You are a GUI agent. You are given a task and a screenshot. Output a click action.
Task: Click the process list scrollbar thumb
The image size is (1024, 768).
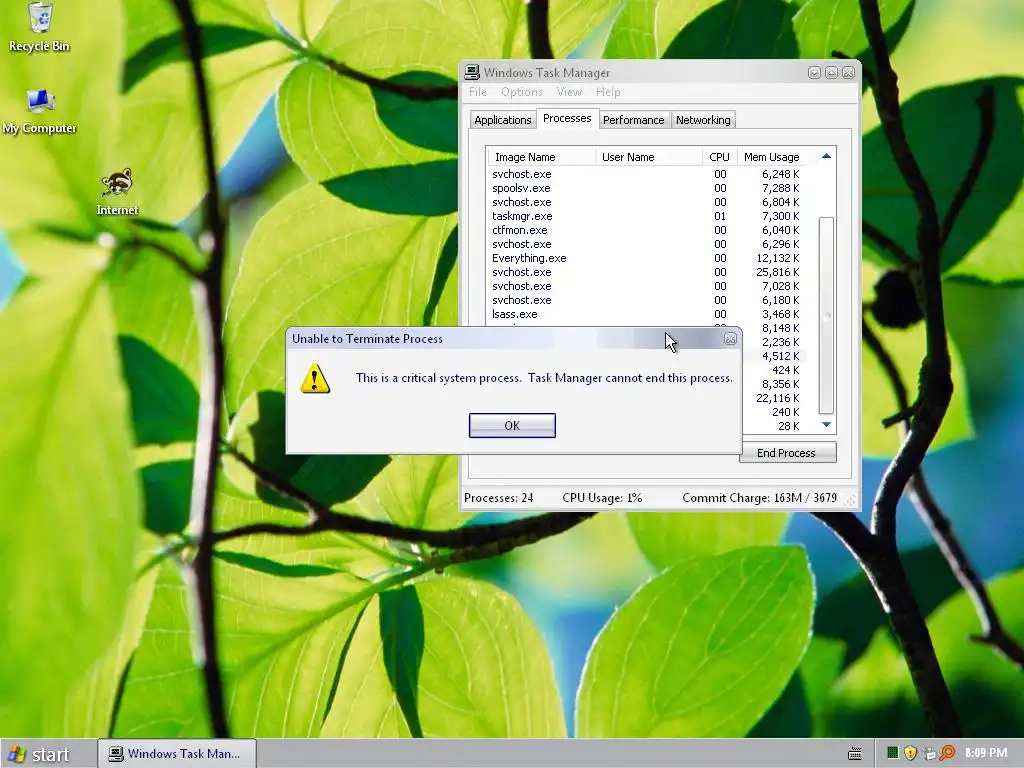[826, 315]
